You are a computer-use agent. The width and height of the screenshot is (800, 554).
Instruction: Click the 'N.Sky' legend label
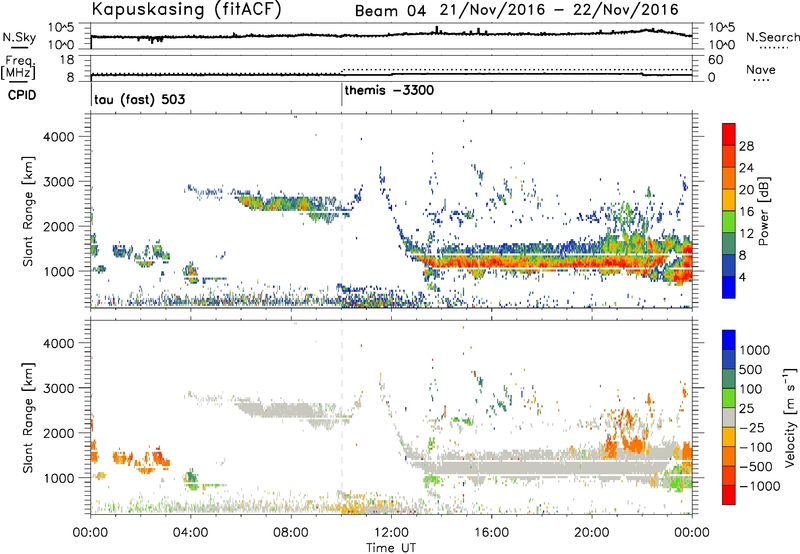coord(19,37)
